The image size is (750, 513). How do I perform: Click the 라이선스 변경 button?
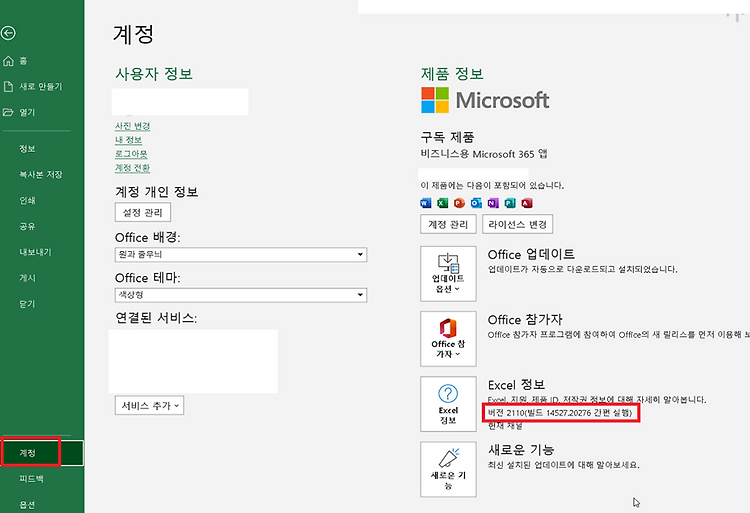[518, 224]
